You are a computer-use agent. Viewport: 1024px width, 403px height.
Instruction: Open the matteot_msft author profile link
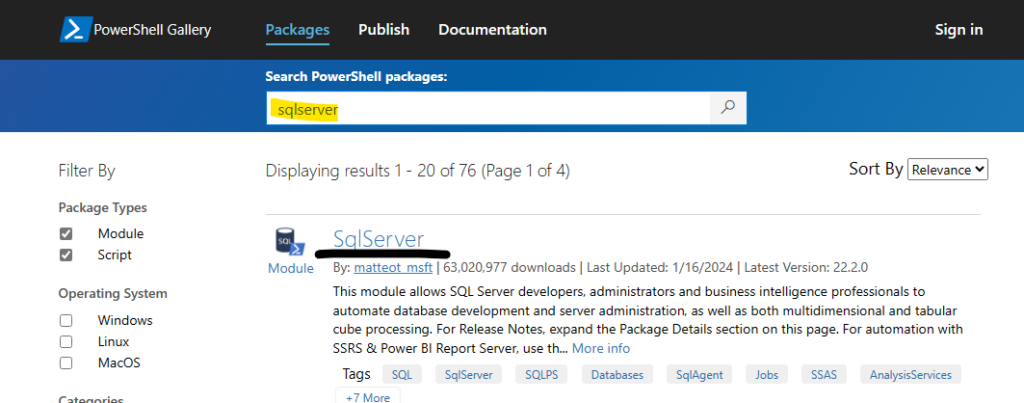(x=392, y=268)
